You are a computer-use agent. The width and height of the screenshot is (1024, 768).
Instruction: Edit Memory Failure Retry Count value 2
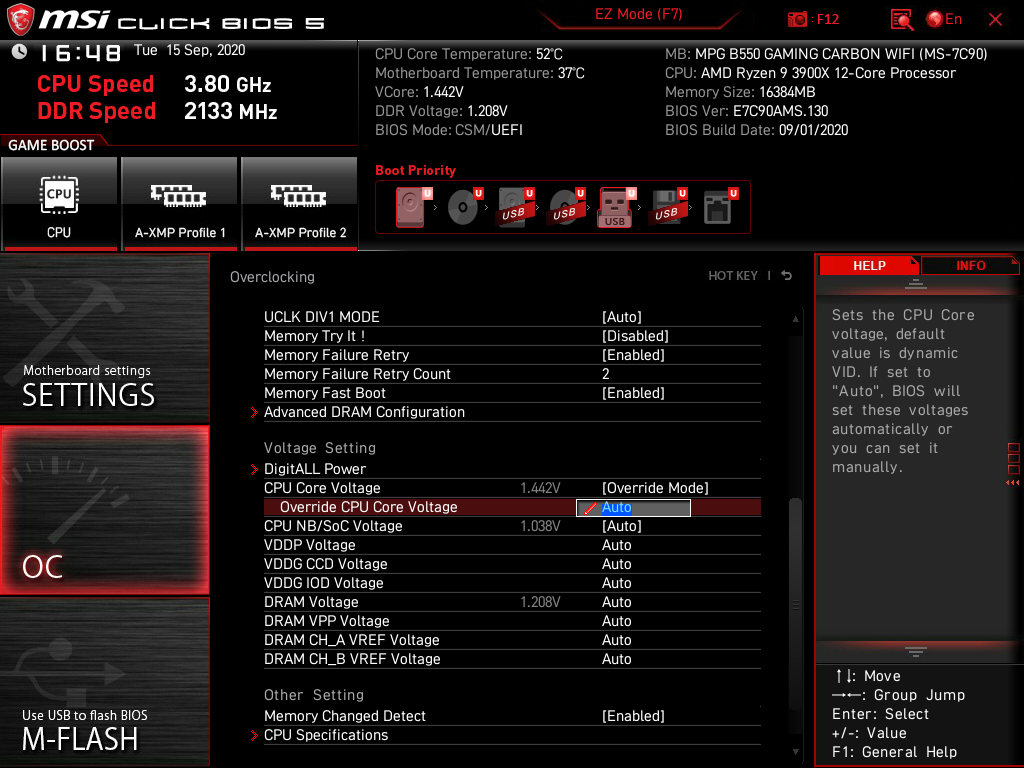(605, 374)
